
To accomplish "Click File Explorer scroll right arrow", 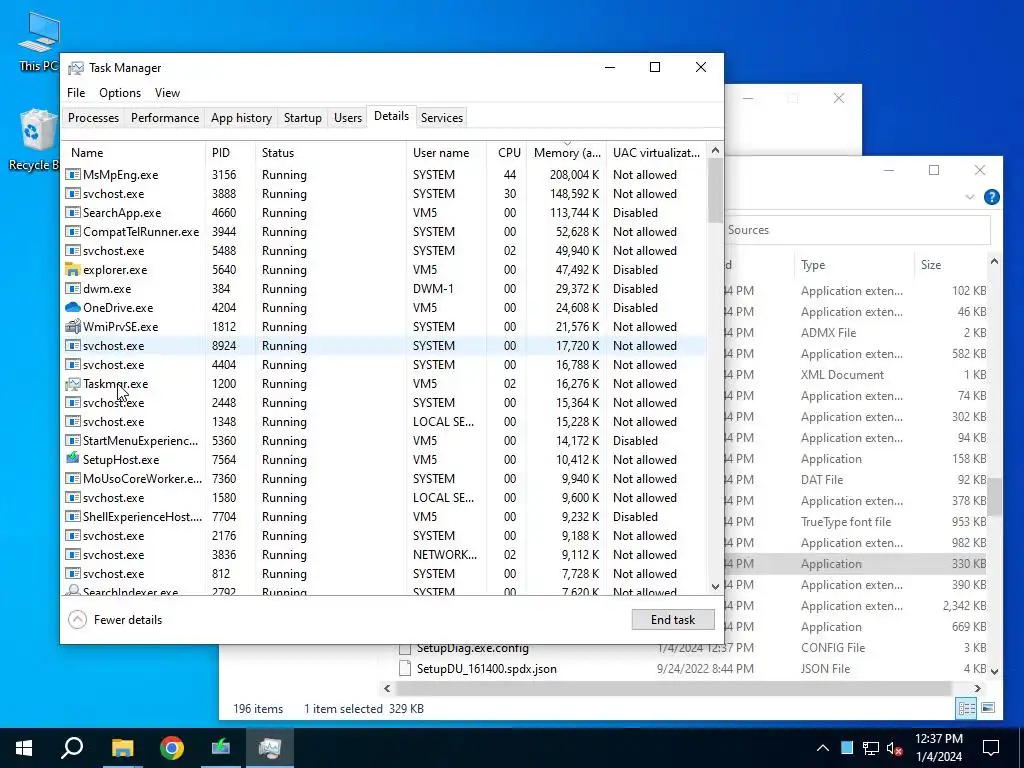I will (x=977, y=688).
